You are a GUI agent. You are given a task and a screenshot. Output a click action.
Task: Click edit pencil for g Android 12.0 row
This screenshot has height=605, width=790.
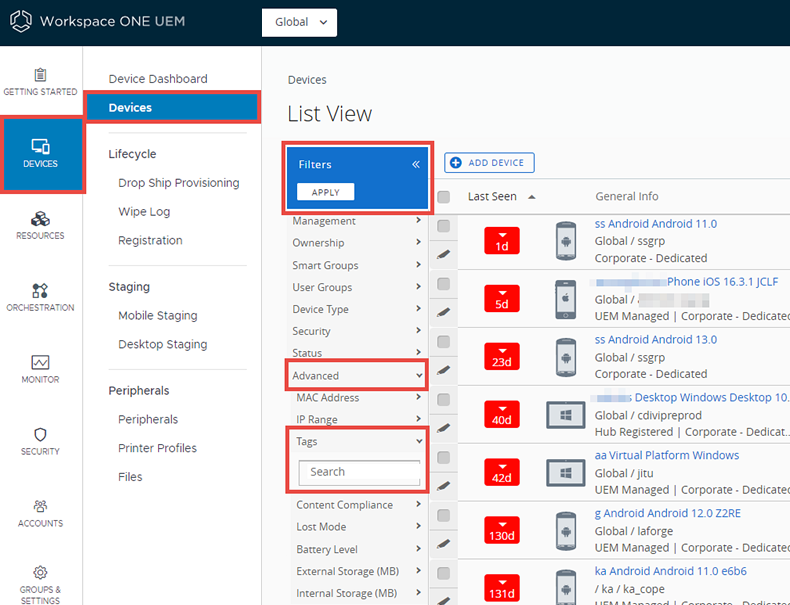click(443, 544)
